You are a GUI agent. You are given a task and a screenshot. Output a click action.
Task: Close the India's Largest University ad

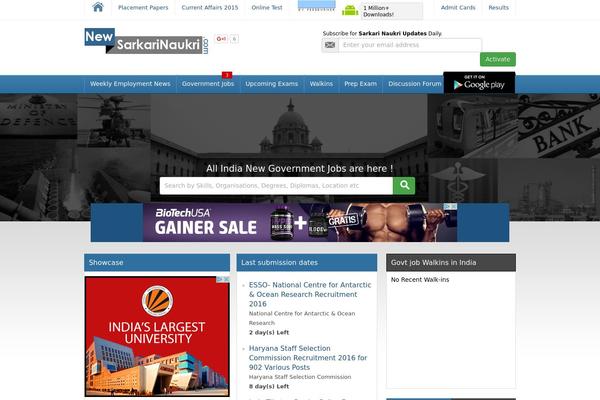[x=227, y=279]
